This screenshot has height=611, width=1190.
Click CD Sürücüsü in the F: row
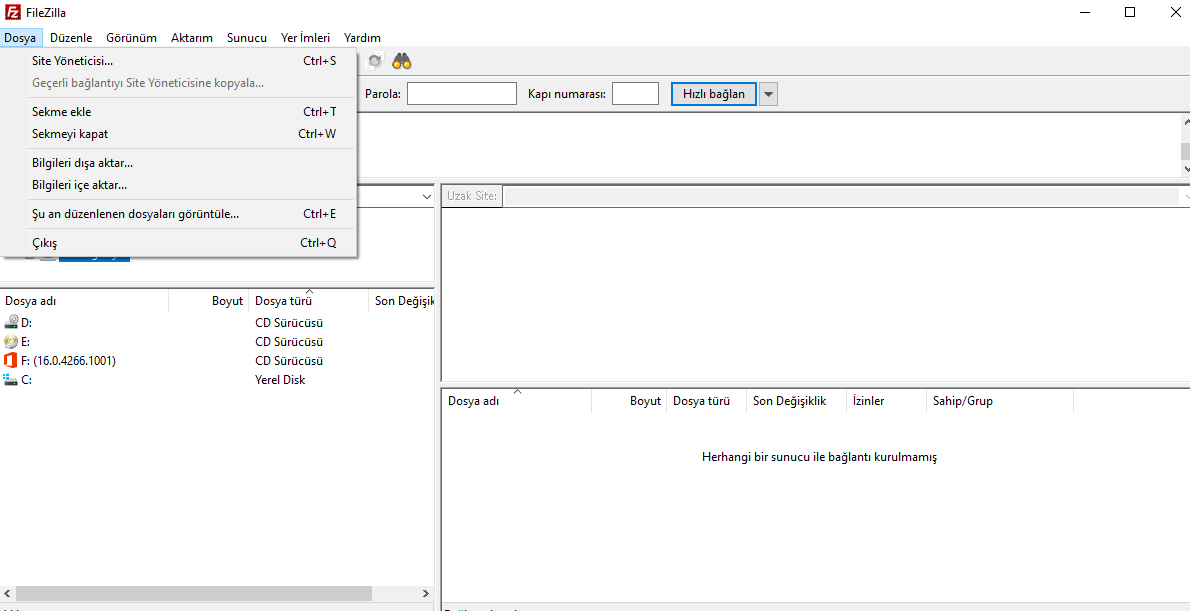(289, 361)
